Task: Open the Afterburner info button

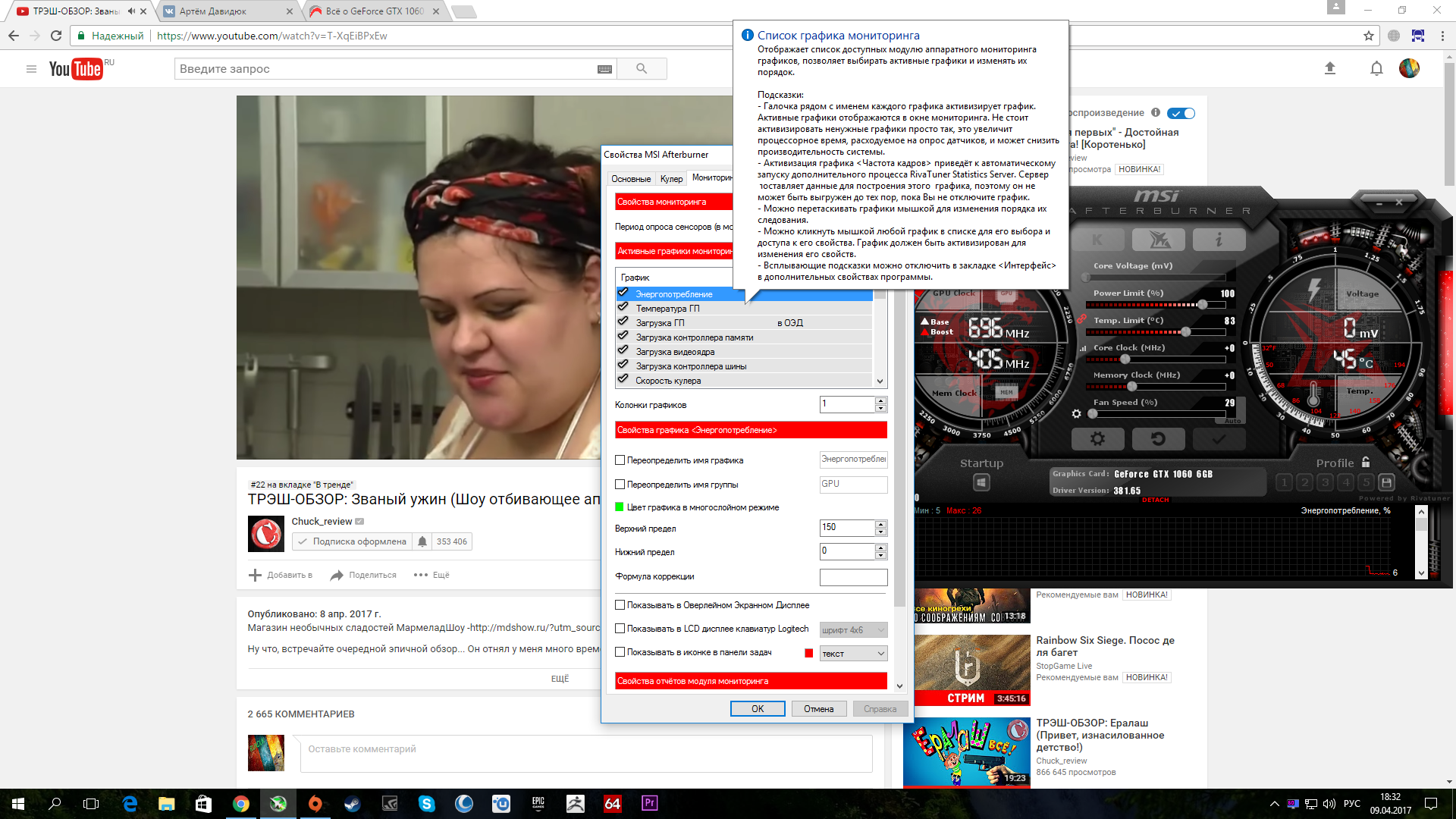Action: [1218, 240]
